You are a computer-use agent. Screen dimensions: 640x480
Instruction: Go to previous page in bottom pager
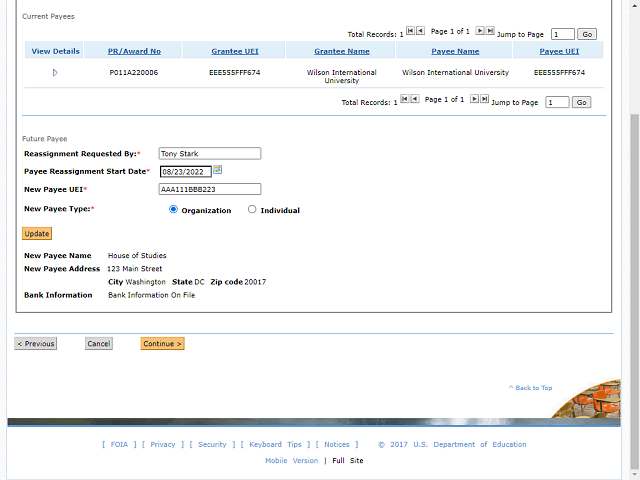click(414, 99)
